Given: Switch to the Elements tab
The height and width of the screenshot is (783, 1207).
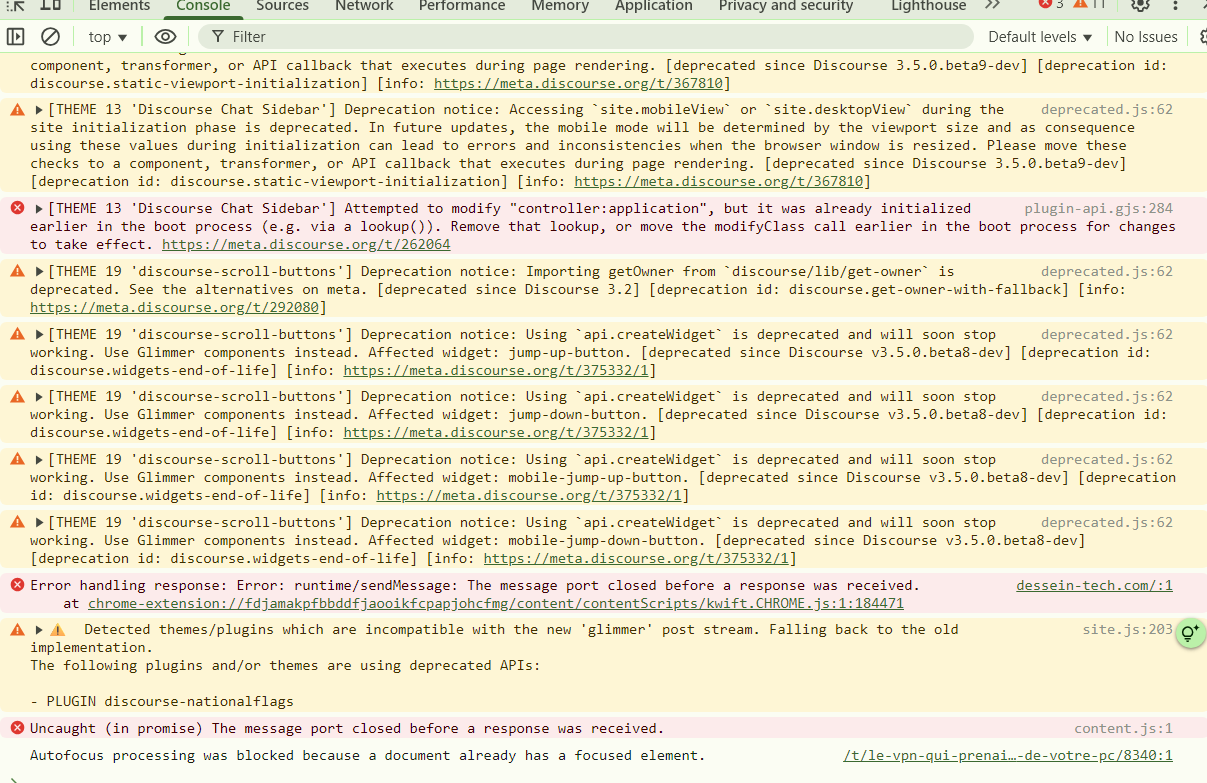Looking at the screenshot, I should click(119, 6).
